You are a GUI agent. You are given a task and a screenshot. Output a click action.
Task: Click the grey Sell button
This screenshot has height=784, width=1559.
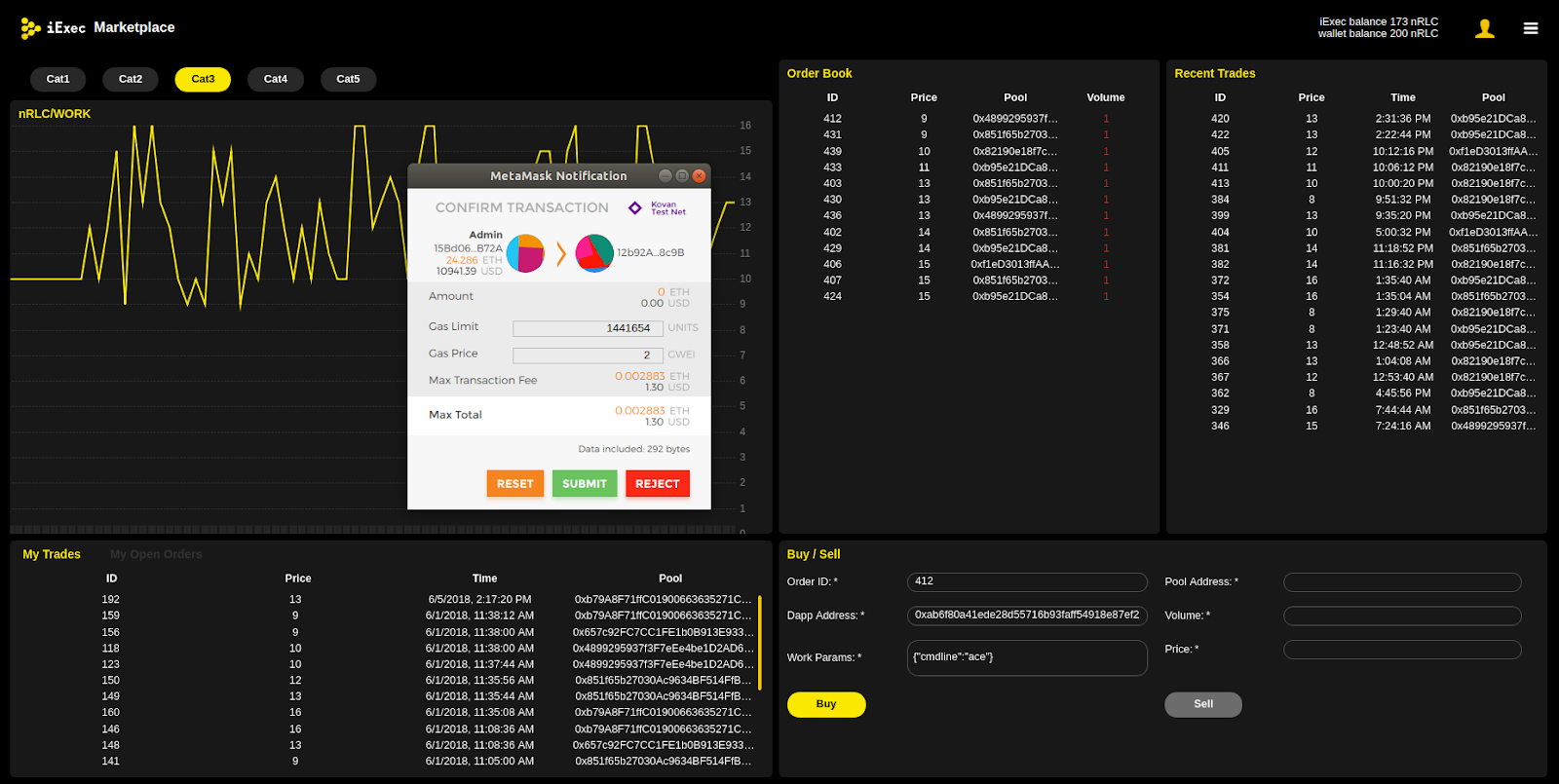tap(1203, 704)
